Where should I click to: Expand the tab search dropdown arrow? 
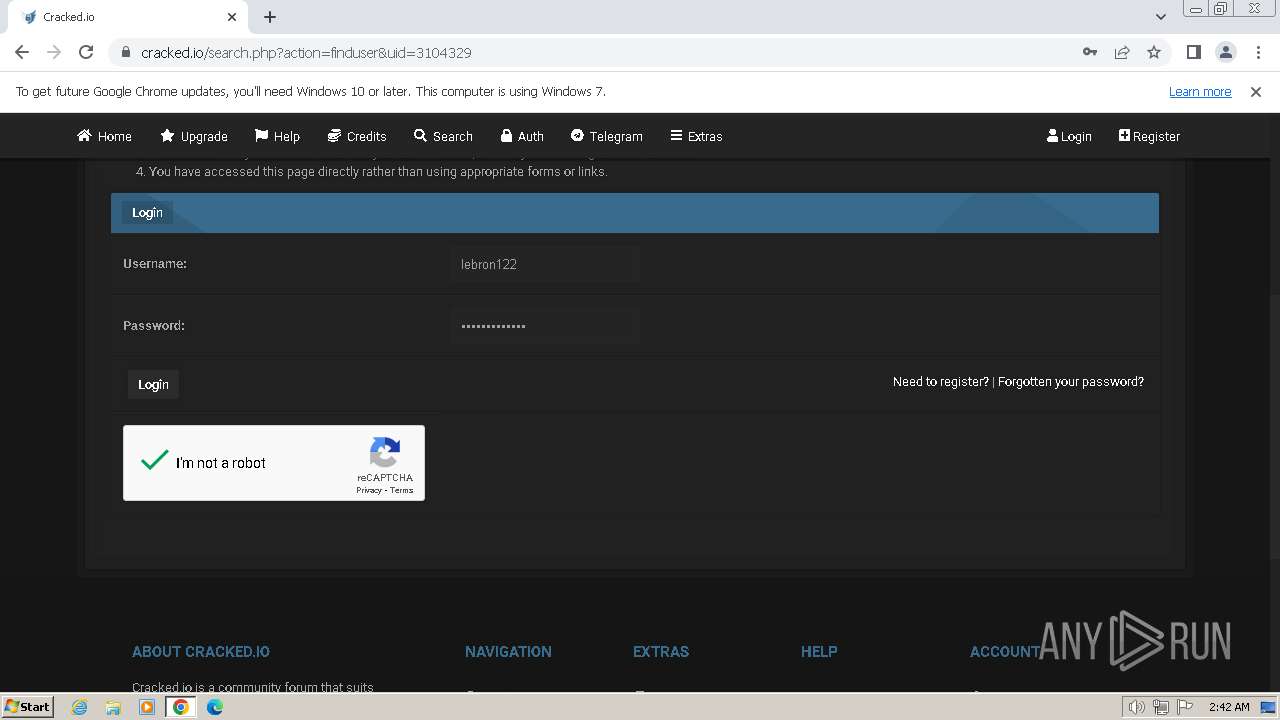(x=1160, y=17)
